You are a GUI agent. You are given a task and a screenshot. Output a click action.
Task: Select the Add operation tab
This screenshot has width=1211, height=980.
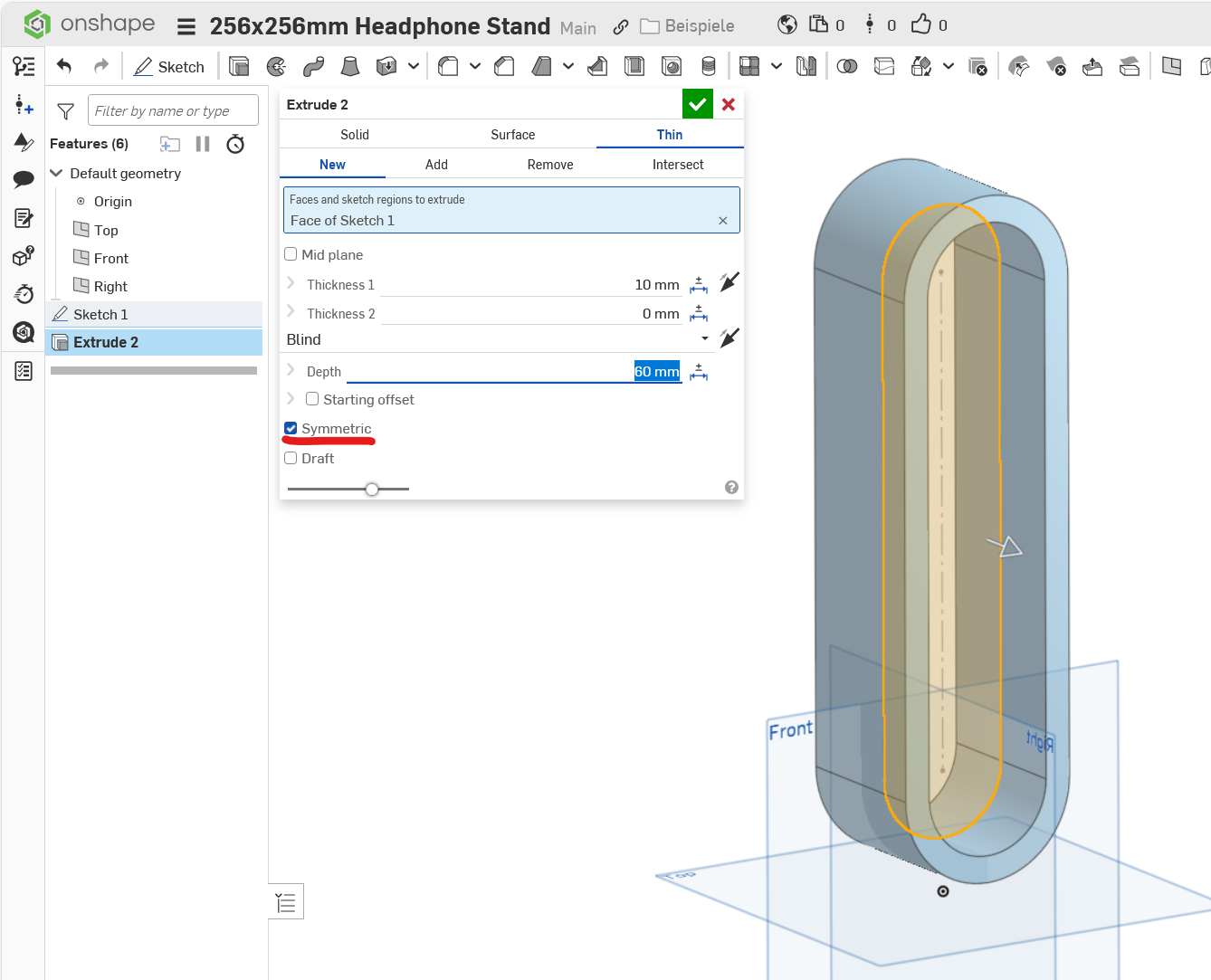436,165
